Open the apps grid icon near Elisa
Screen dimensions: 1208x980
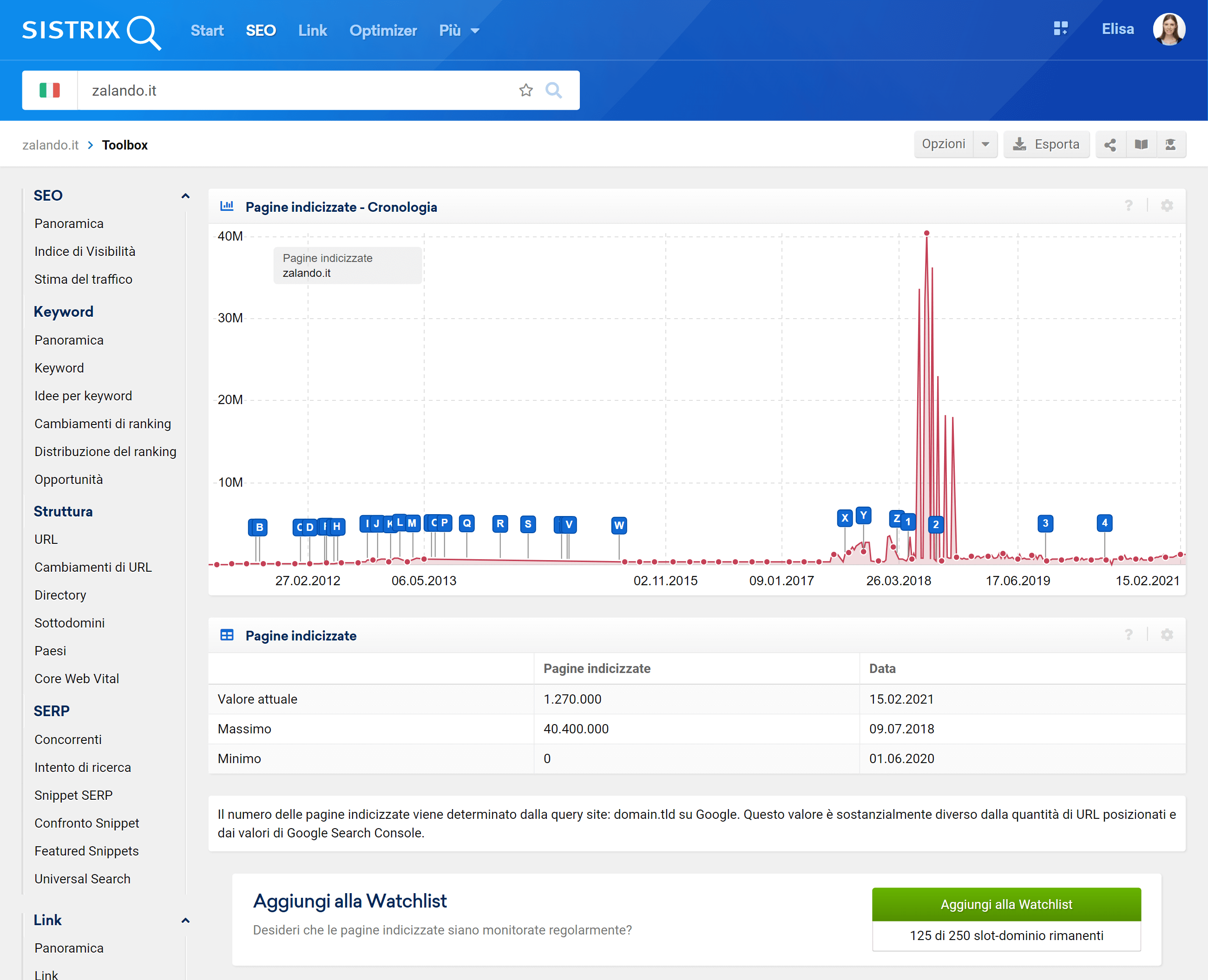1060,29
